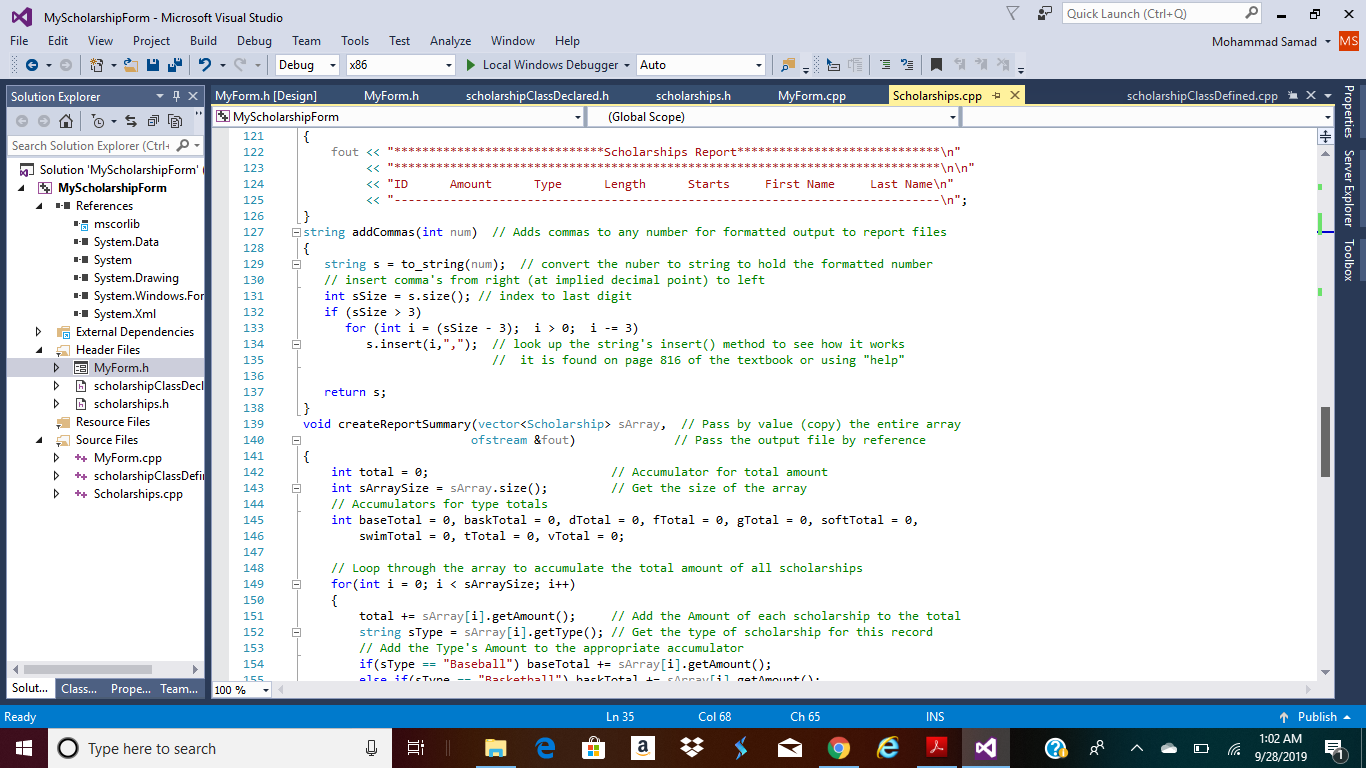
Task: Click the Find in Files icon
Action: point(788,65)
